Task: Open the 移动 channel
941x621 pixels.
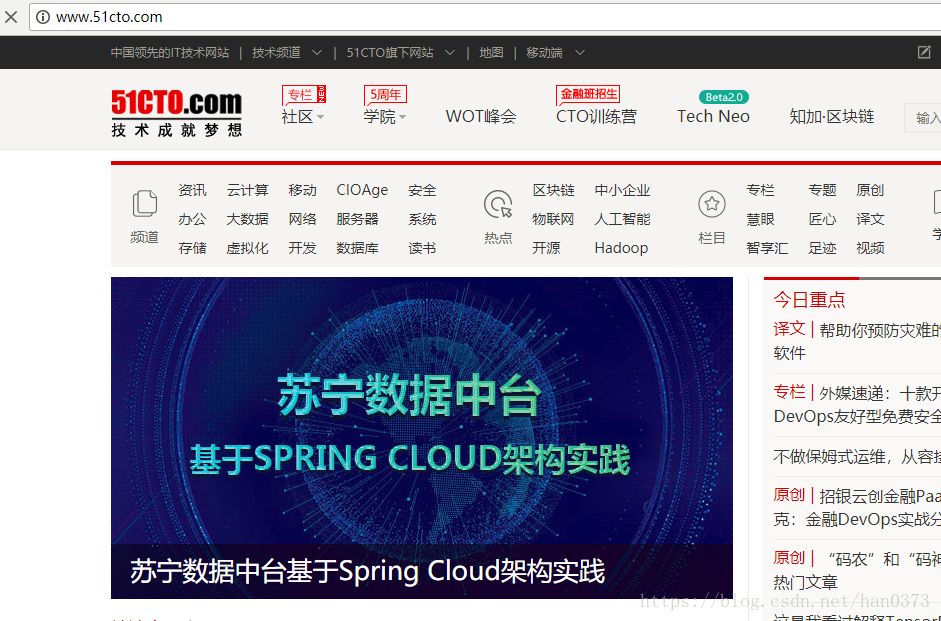Action: pyautogui.click(x=302, y=190)
